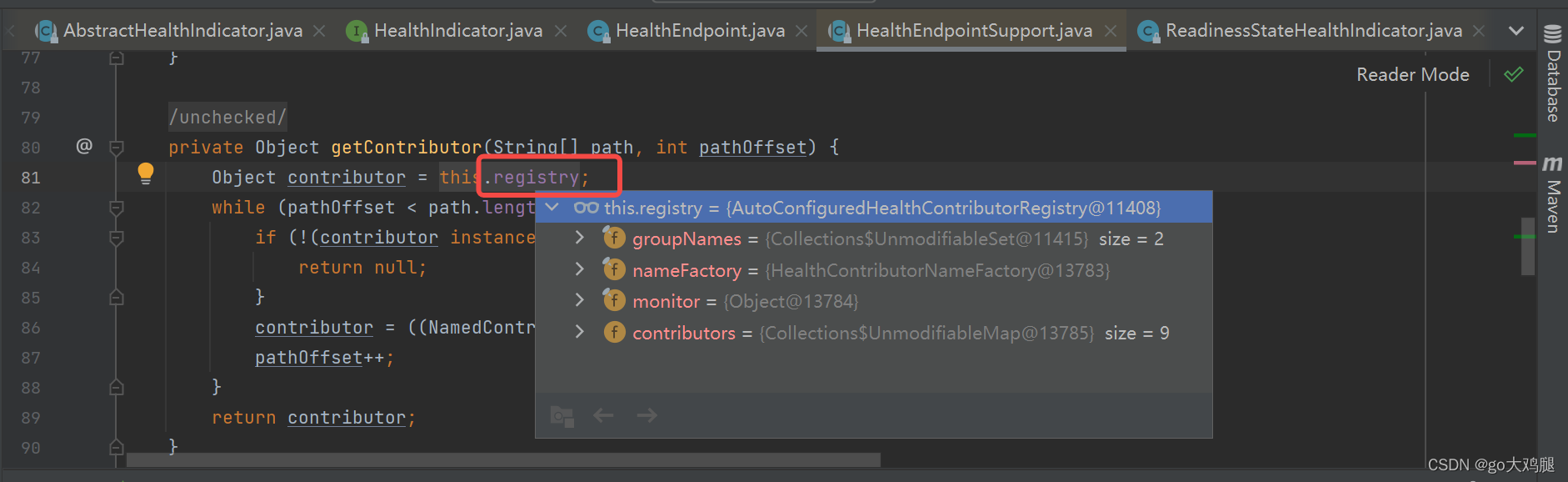Click the vertical scrollbar thumb
The width and height of the screenshot is (1568, 482).
tap(1528, 246)
